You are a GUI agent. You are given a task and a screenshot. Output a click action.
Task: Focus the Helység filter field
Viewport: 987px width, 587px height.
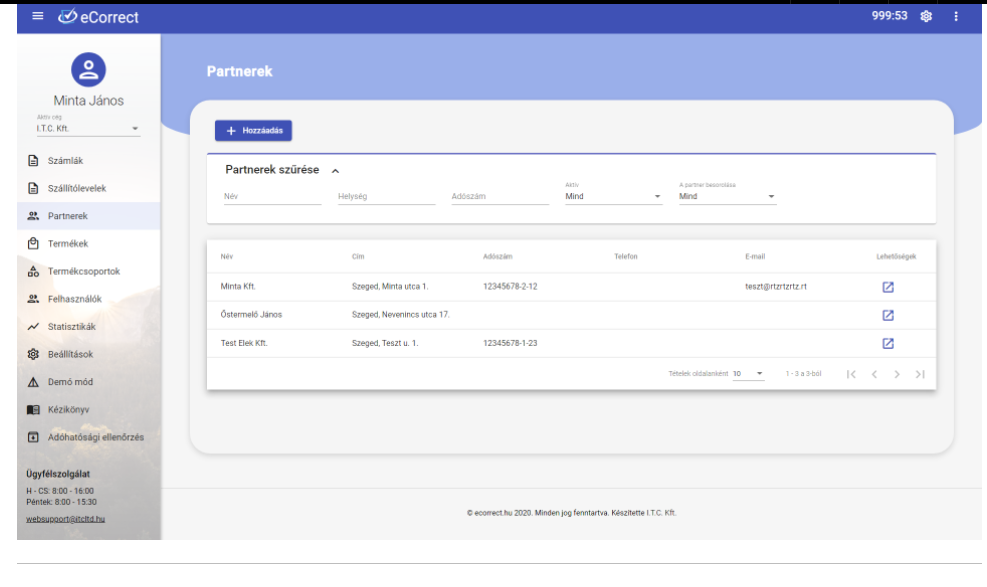click(386, 196)
